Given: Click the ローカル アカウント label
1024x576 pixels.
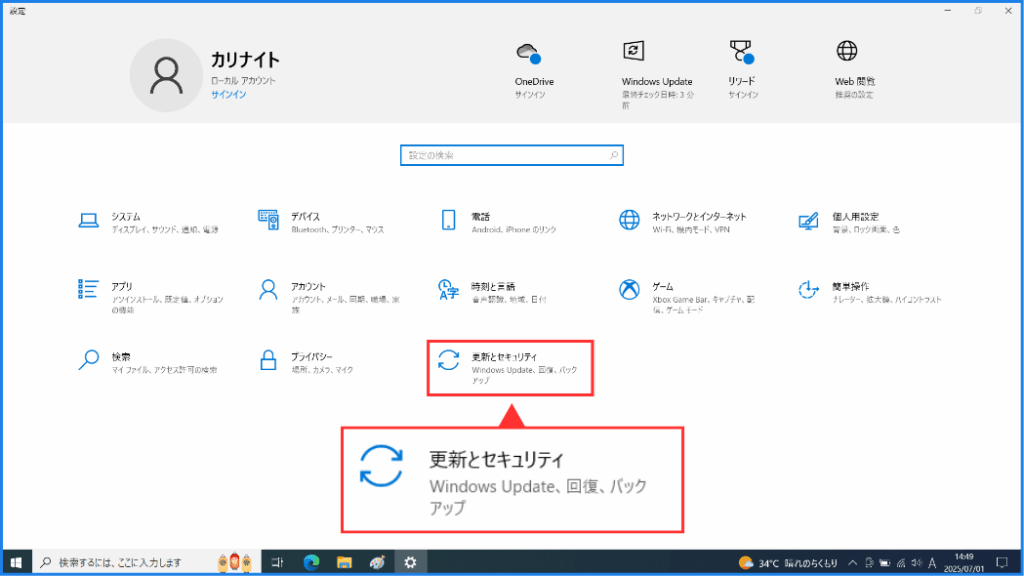Looking at the screenshot, I should (x=243, y=81).
